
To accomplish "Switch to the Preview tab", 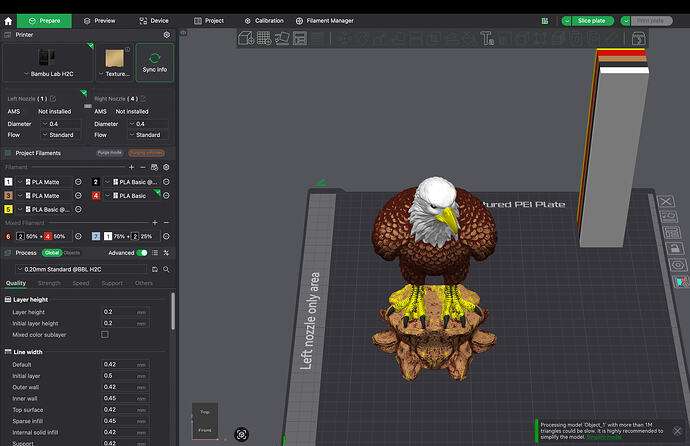I will (x=99, y=21).
